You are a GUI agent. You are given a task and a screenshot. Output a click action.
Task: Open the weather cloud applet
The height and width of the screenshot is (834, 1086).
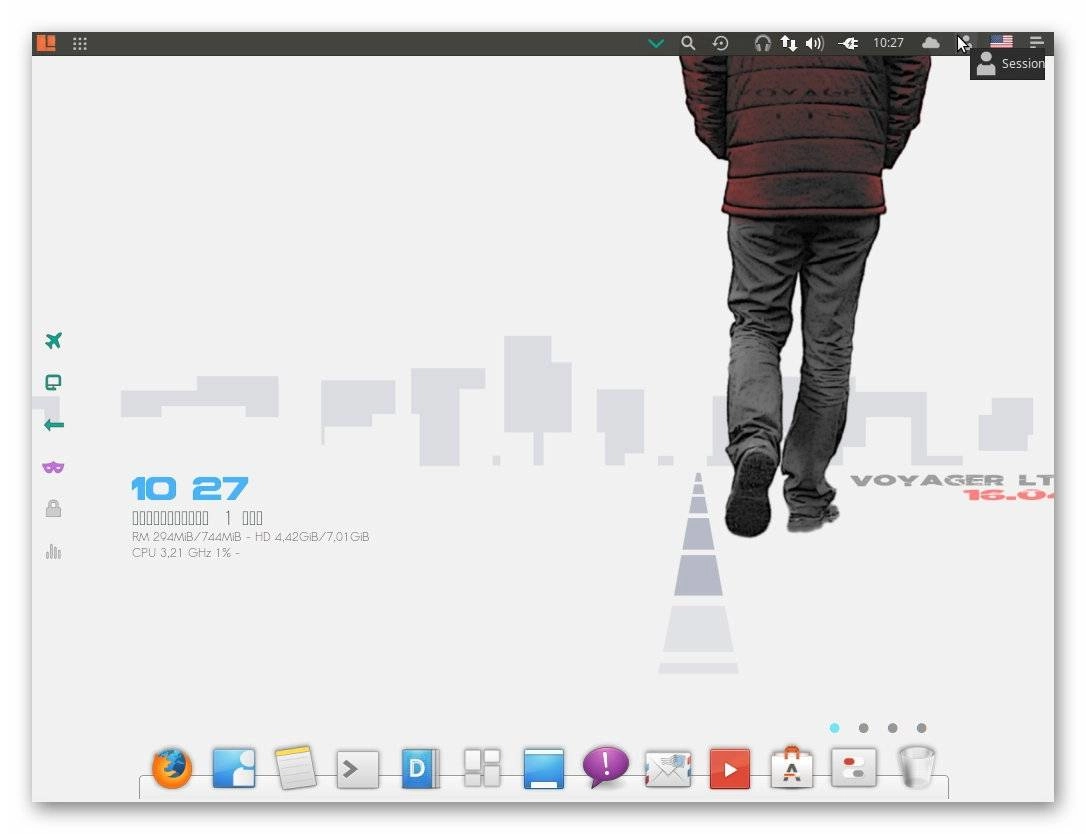tap(930, 43)
